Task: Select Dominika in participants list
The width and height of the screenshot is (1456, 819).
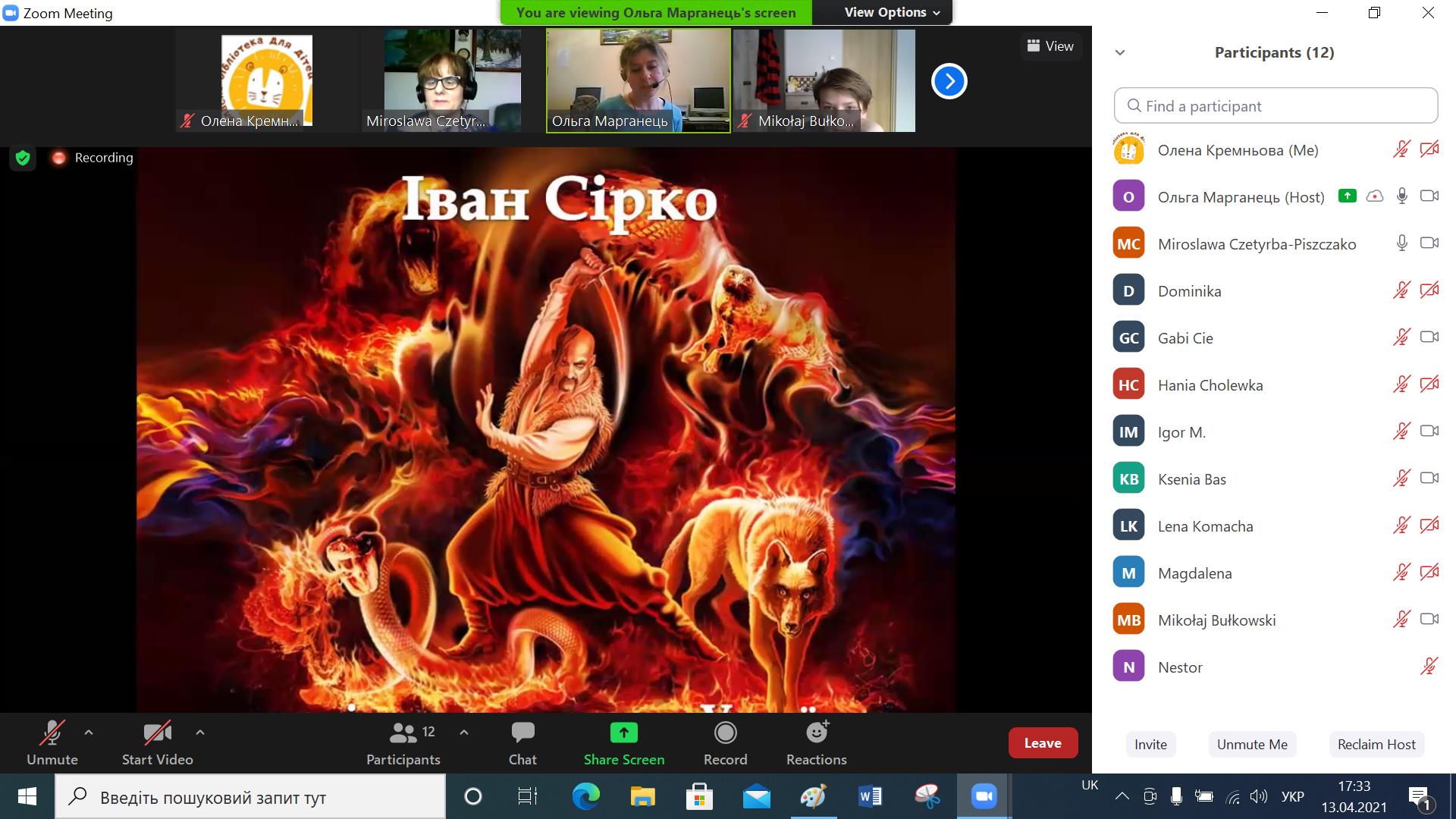Action: tap(1276, 291)
